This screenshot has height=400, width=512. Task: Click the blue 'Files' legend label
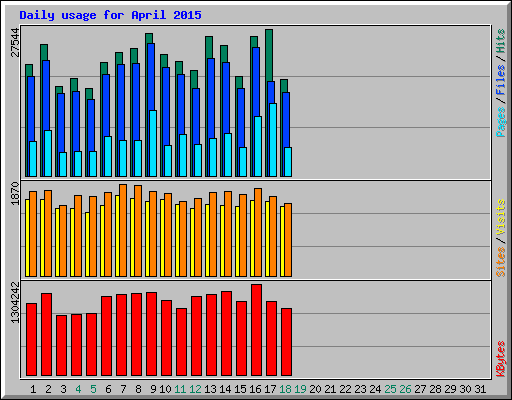(x=501, y=79)
